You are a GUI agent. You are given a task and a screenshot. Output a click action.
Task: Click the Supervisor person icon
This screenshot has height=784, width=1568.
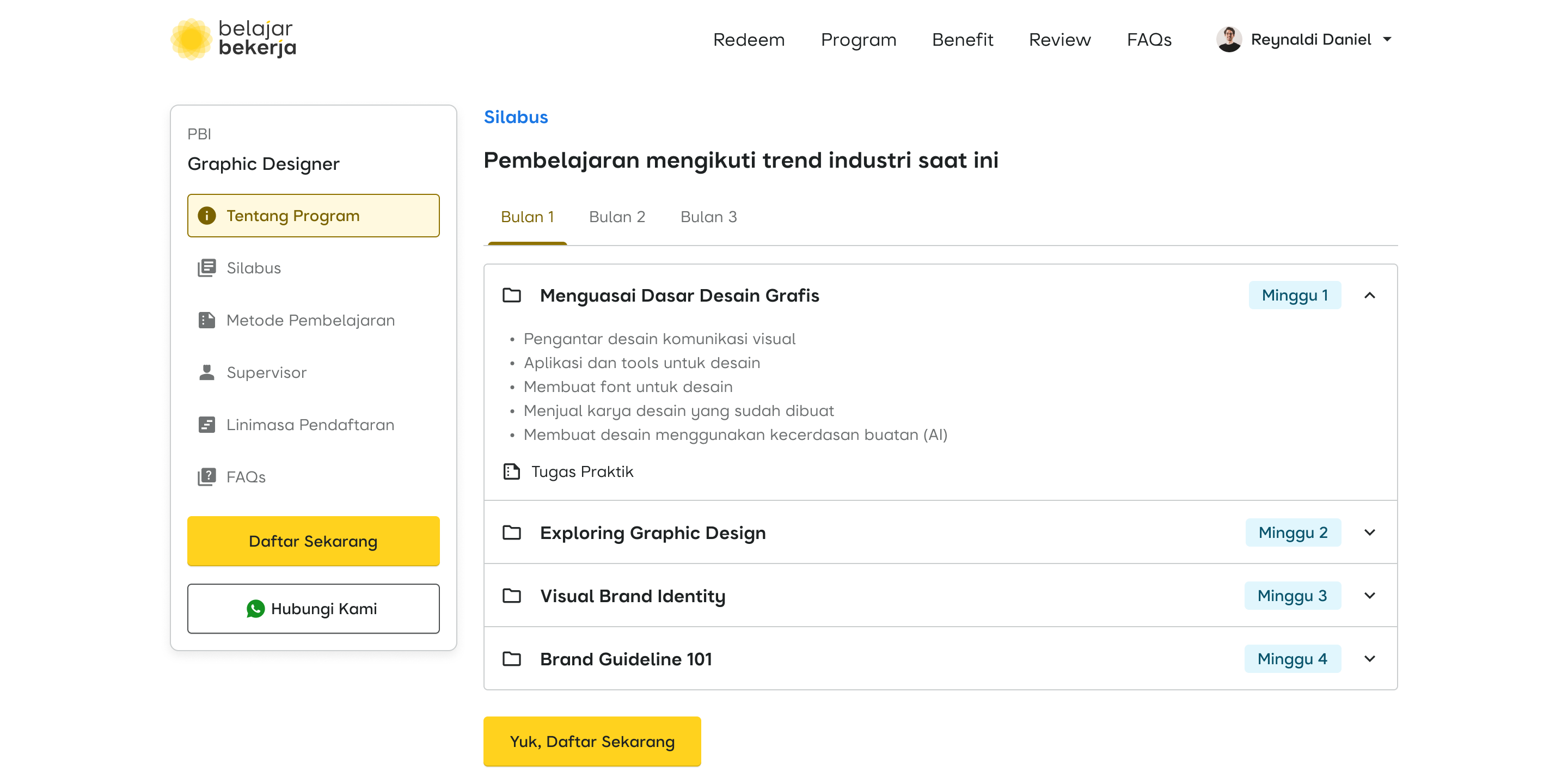click(x=206, y=372)
